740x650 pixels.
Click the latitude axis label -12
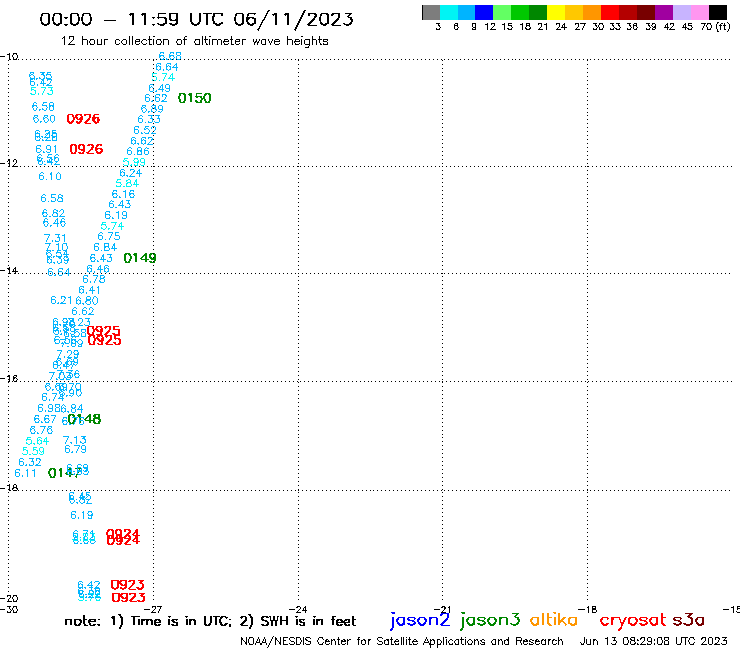pos(9,163)
